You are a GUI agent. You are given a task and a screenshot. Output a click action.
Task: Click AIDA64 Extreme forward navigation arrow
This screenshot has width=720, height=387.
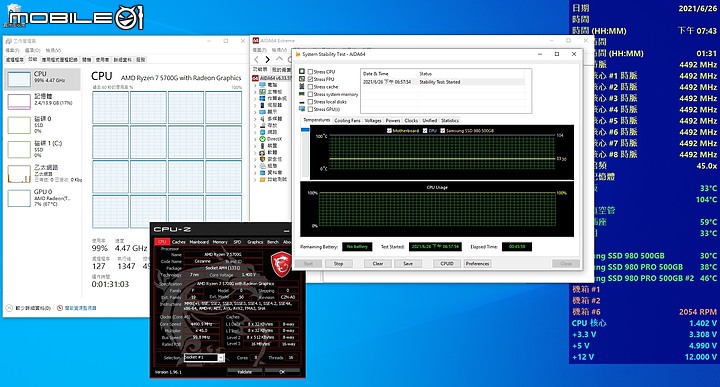coord(268,59)
